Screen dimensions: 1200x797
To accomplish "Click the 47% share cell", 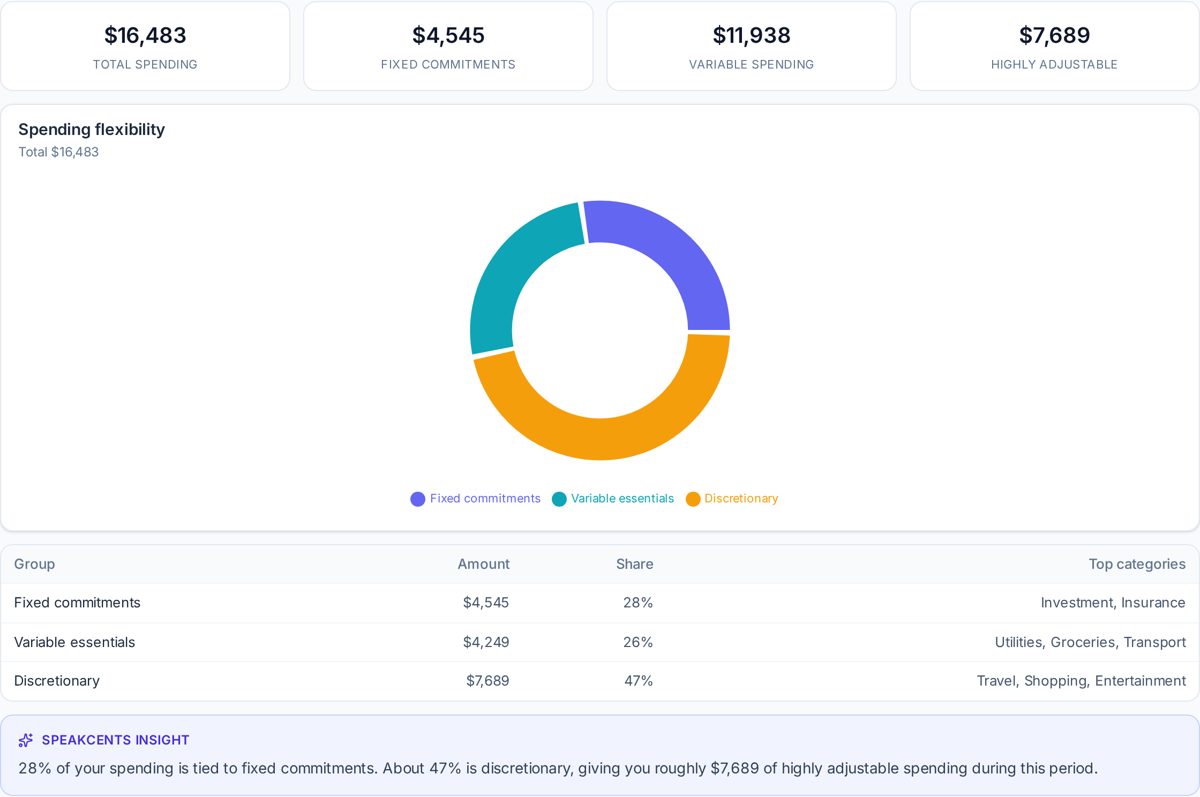I will (x=638, y=681).
